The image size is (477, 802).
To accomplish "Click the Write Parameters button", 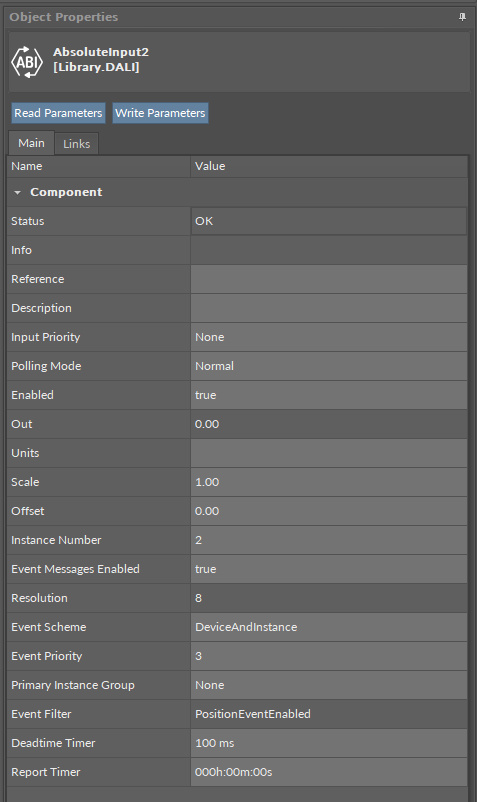I will coord(160,113).
